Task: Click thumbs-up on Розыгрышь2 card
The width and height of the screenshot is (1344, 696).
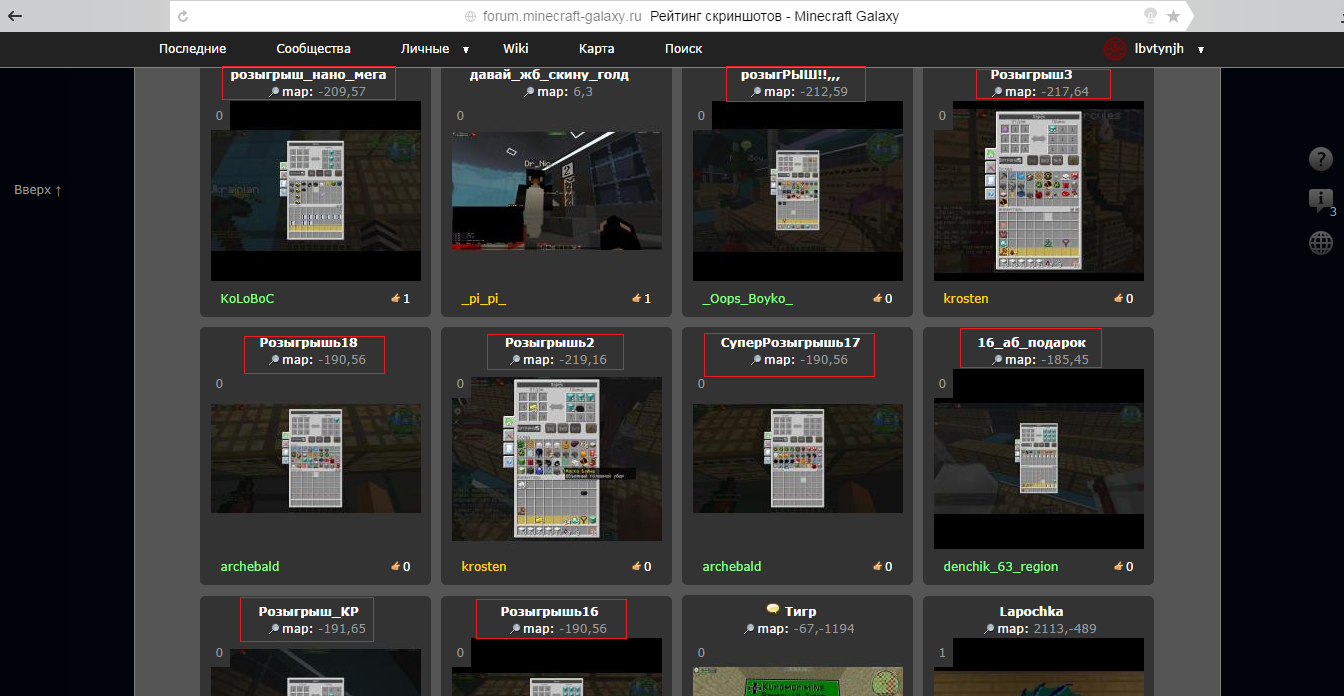Action: 636,566
